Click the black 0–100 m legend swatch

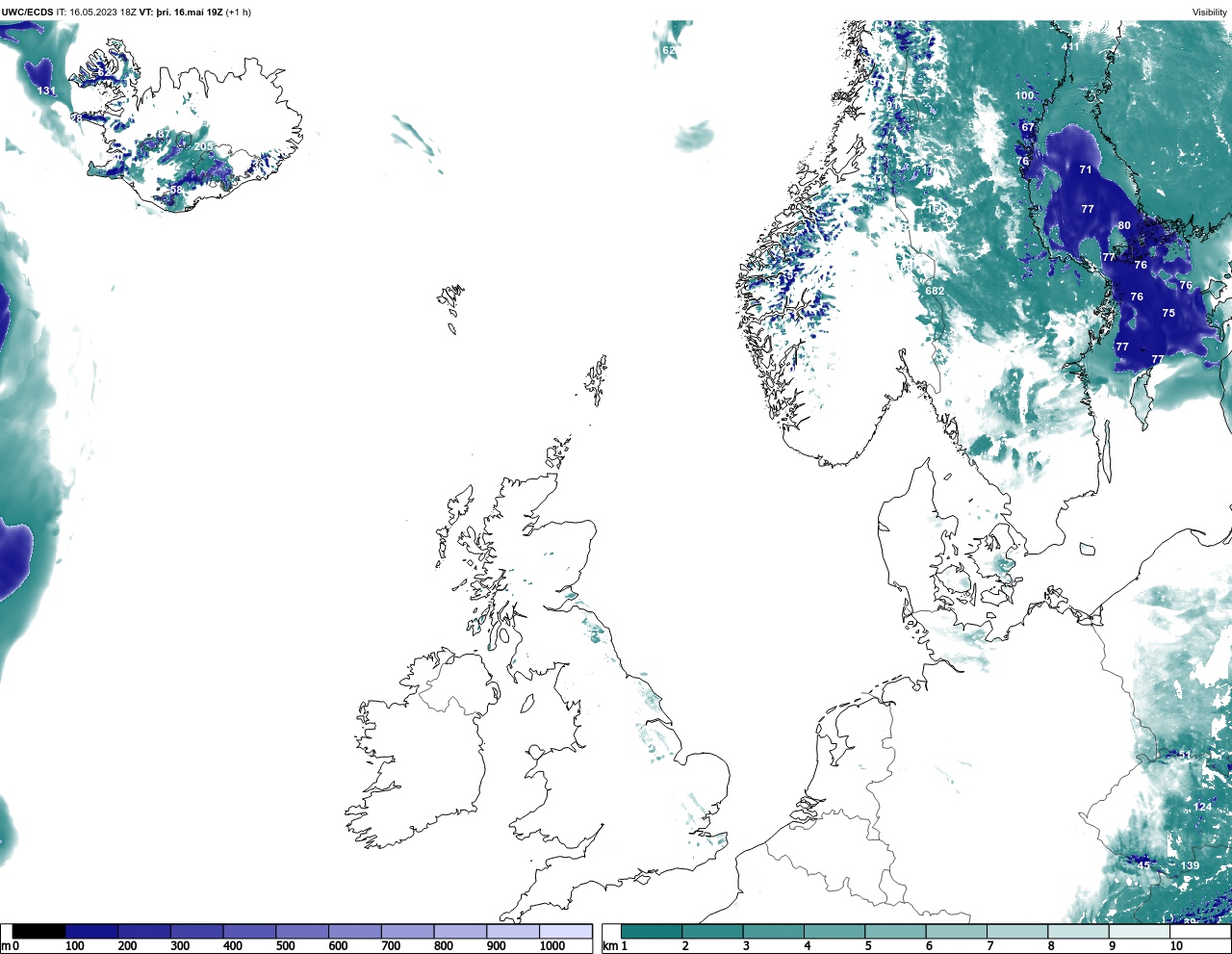[38, 931]
